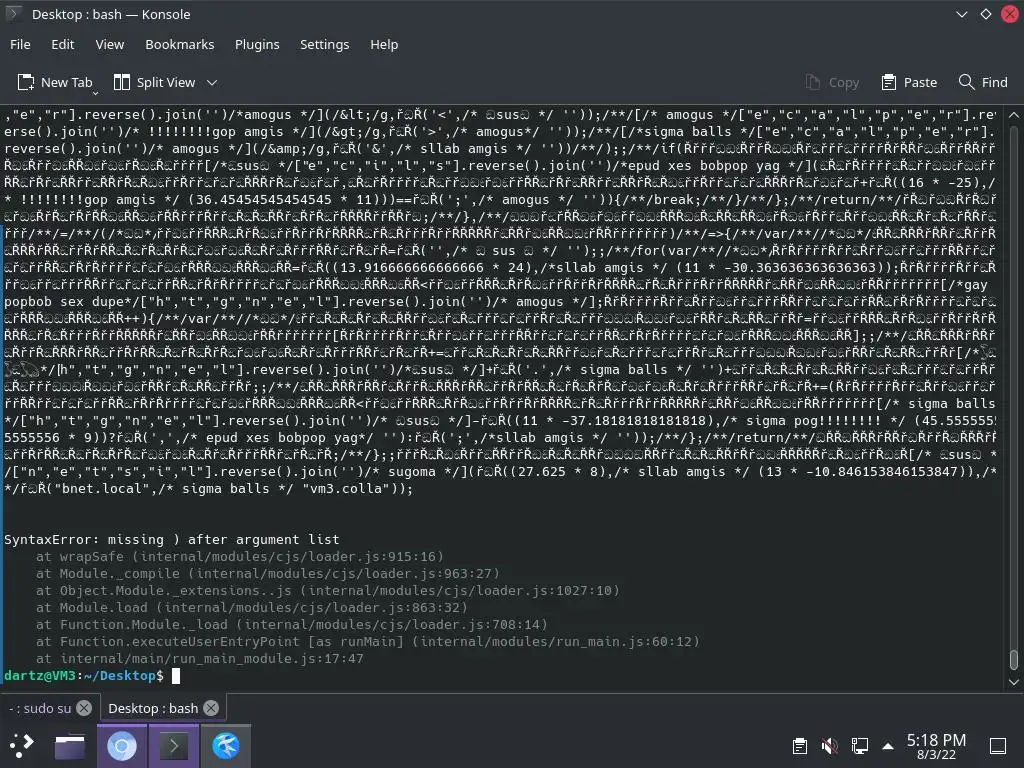
Task: Click the 'at Module.load' stack trace line
Action: click(252, 607)
